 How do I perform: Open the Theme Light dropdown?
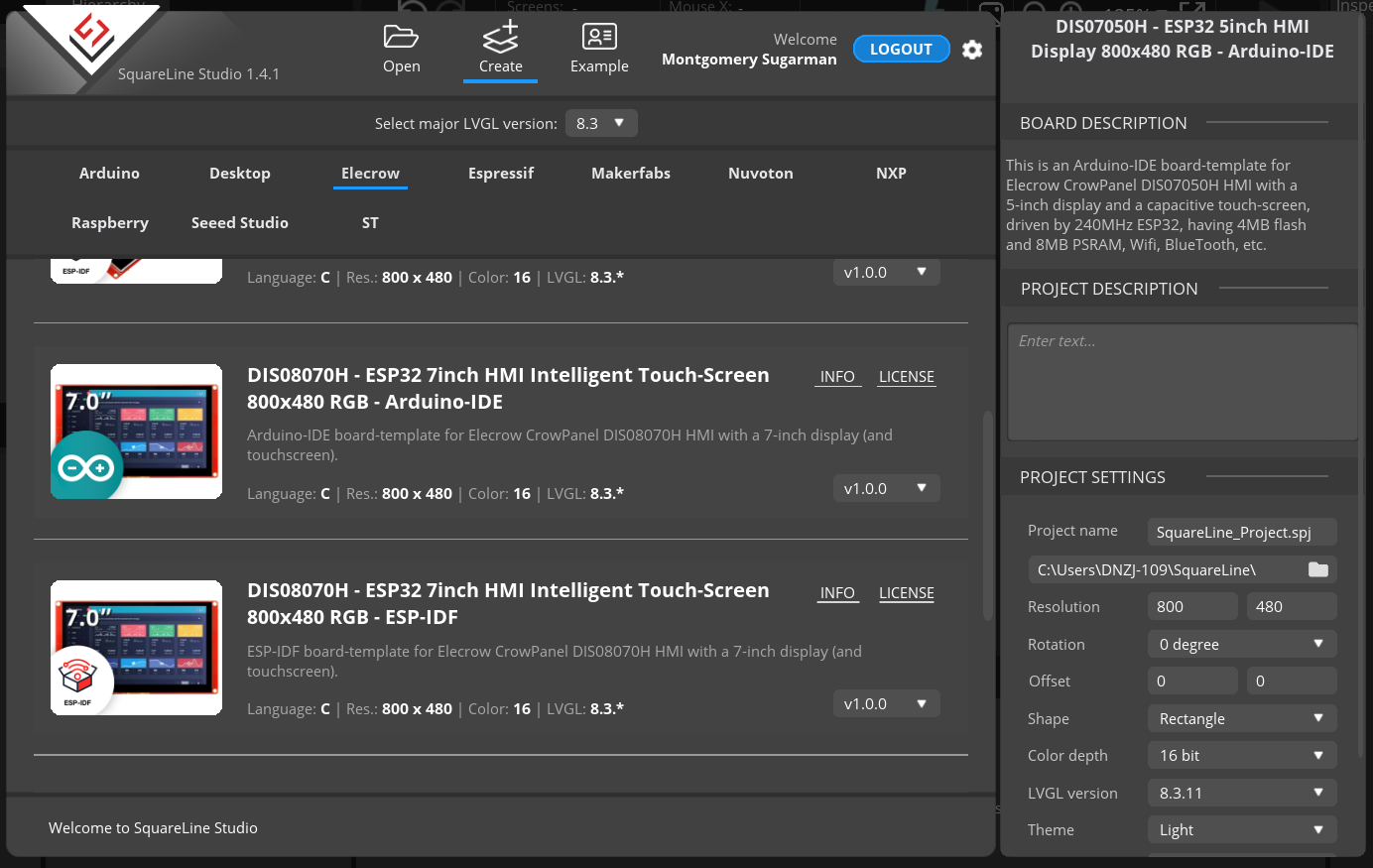(1242, 829)
